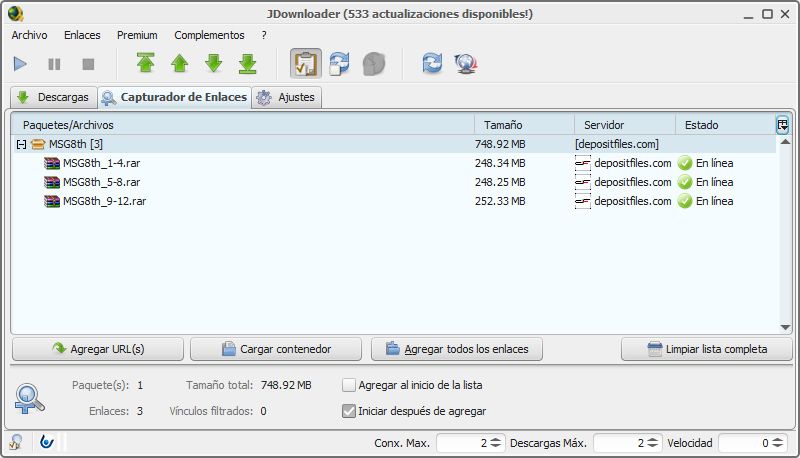Viewport: 800px width, 458px height.
Task: Stop downloads with the stop icon
Action: click(88, 64)
